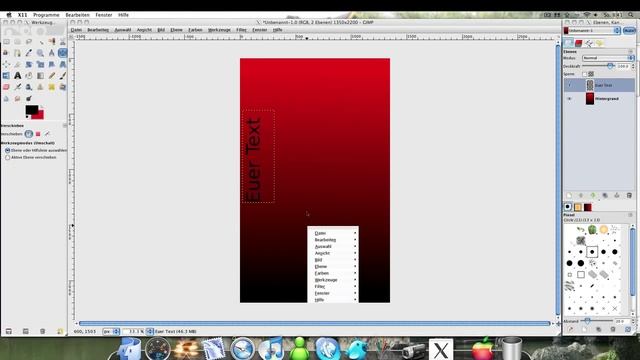The height and width of the screenshot is (360, 640).
Task: Select the Paths tool
Action: tap(17, 53)
